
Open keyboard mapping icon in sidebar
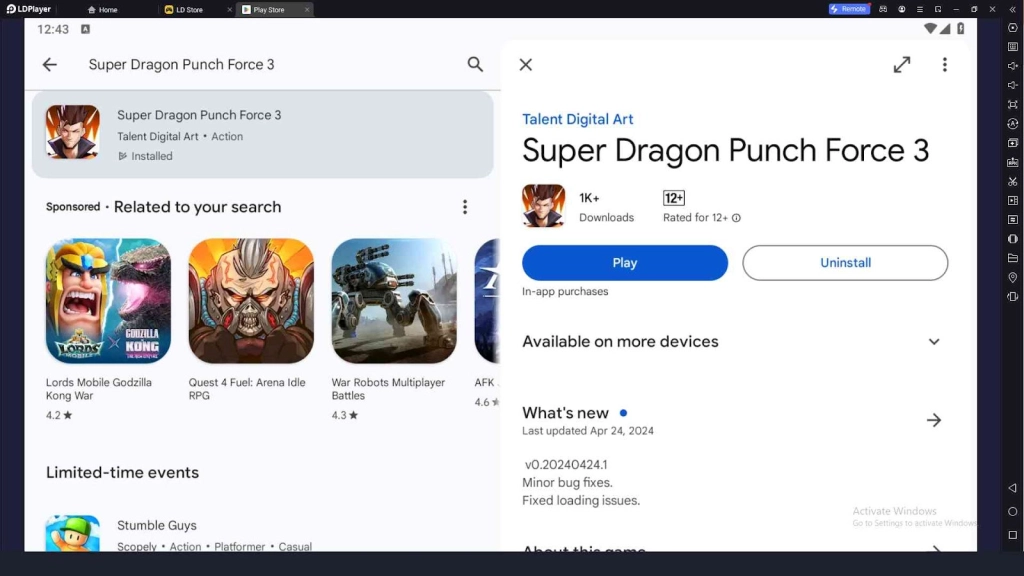pyautogui.click(x=1013, y=47)
